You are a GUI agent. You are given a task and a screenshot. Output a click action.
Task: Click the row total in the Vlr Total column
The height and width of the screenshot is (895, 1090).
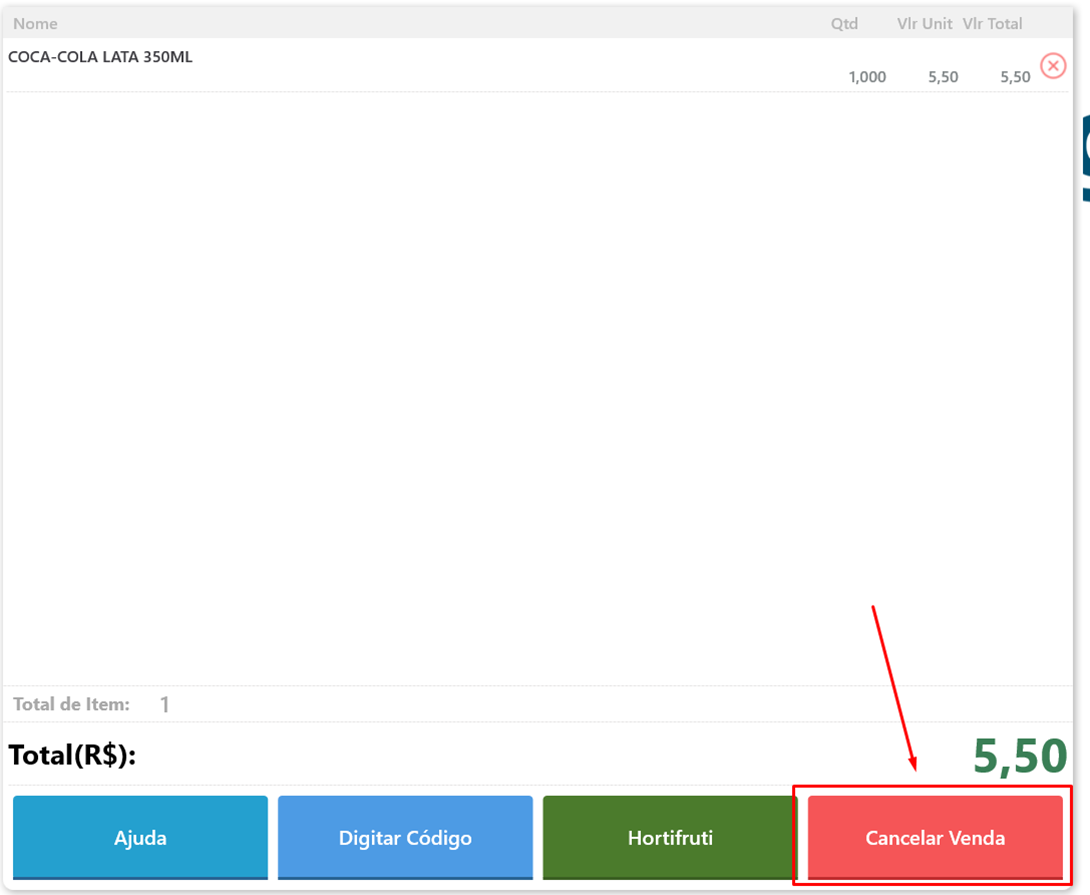(1015, 77)
